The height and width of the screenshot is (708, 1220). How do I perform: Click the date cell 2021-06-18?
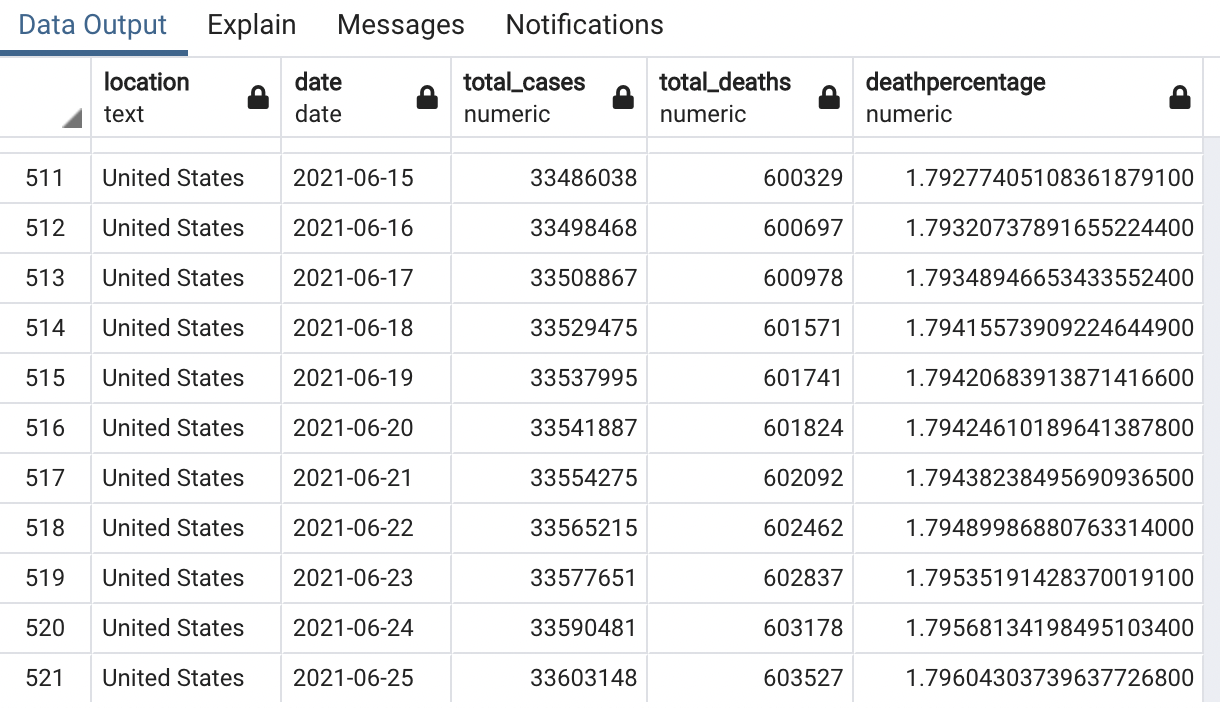point(353,328)
